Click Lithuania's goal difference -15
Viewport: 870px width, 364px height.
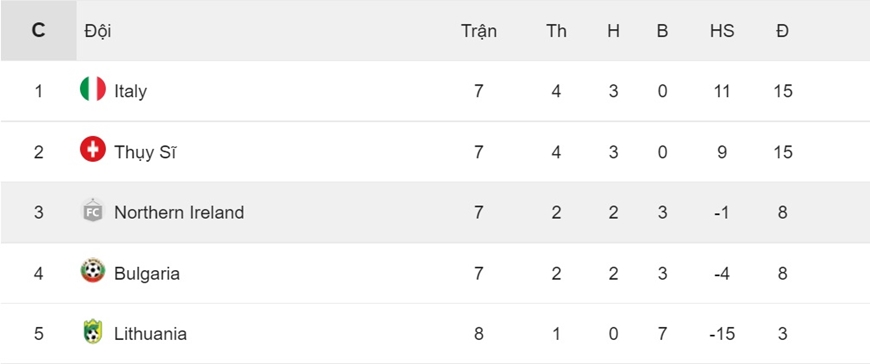[722, 334]
